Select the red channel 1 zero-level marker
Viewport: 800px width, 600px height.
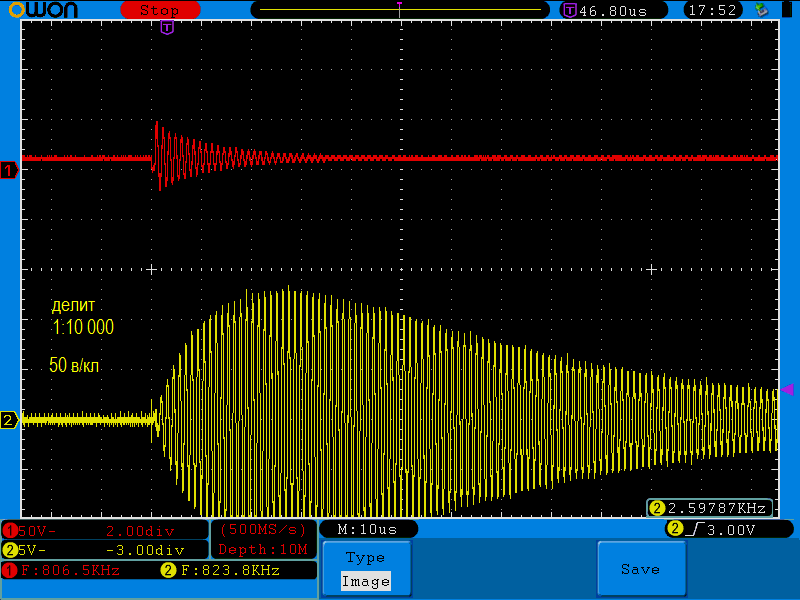(9, 171)
